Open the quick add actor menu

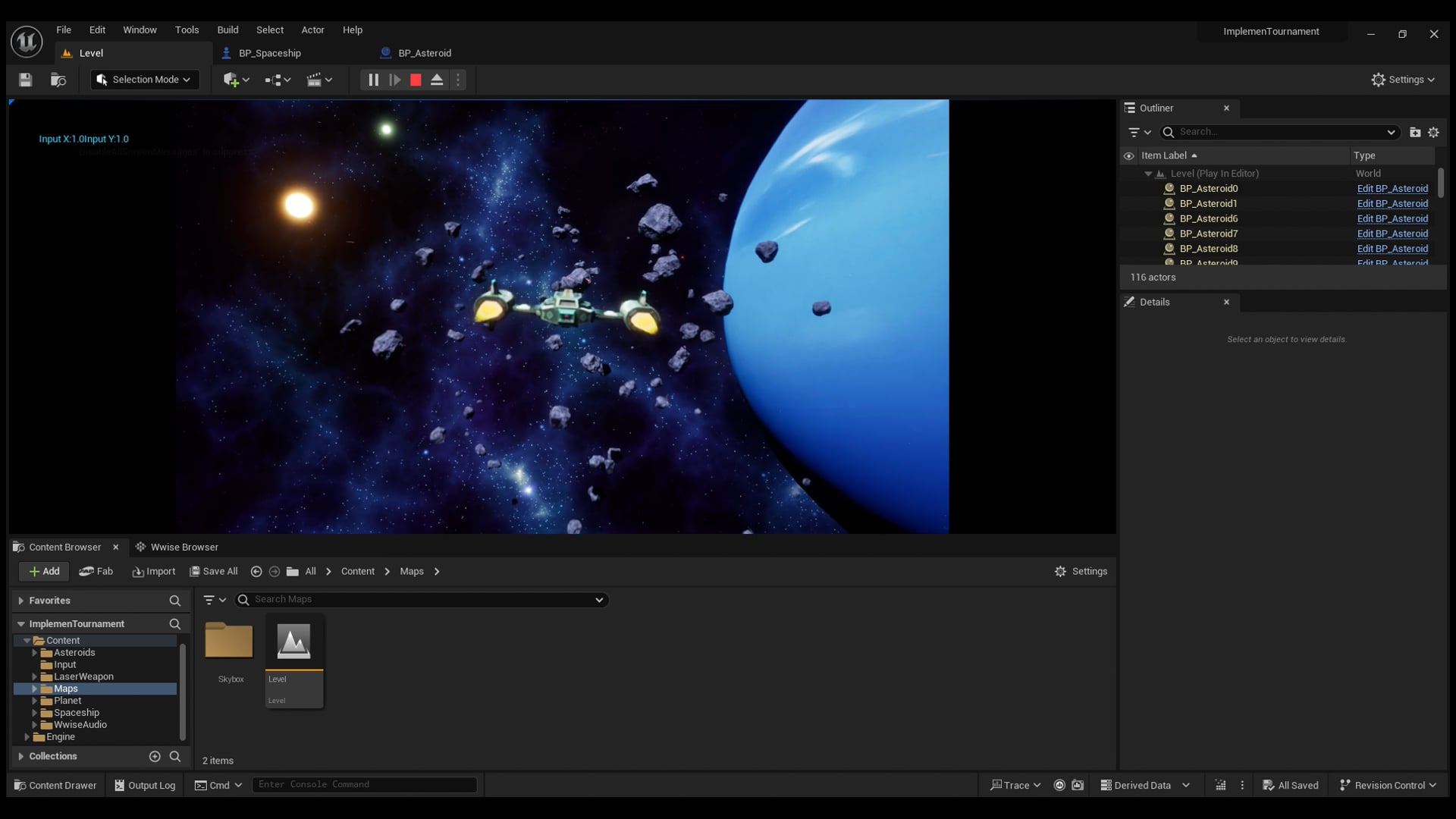pos(236,80)
